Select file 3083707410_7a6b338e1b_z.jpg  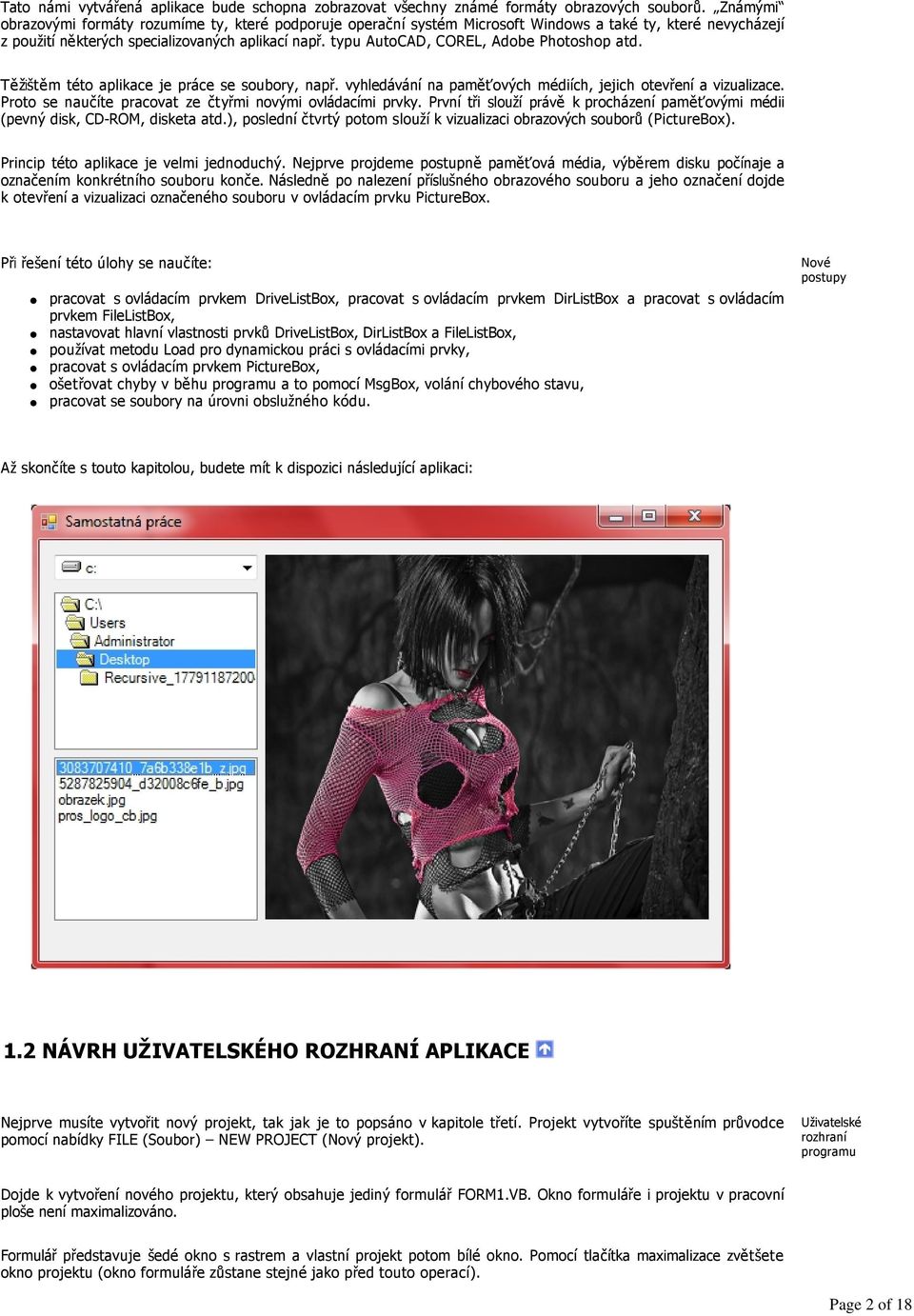tap(156, 768)
